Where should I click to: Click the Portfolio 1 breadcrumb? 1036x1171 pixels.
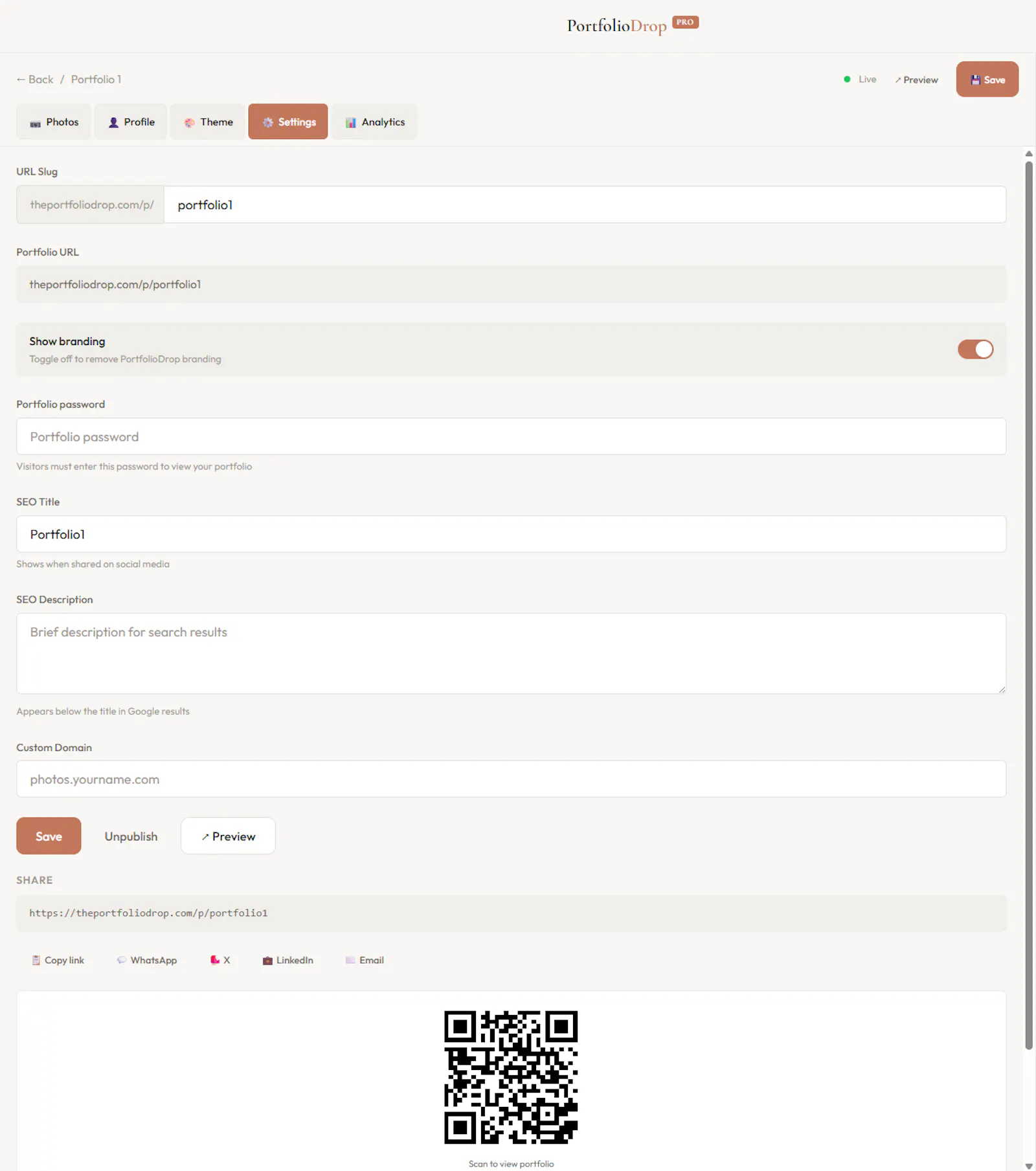pyautogui.click(x=96, y=80)
